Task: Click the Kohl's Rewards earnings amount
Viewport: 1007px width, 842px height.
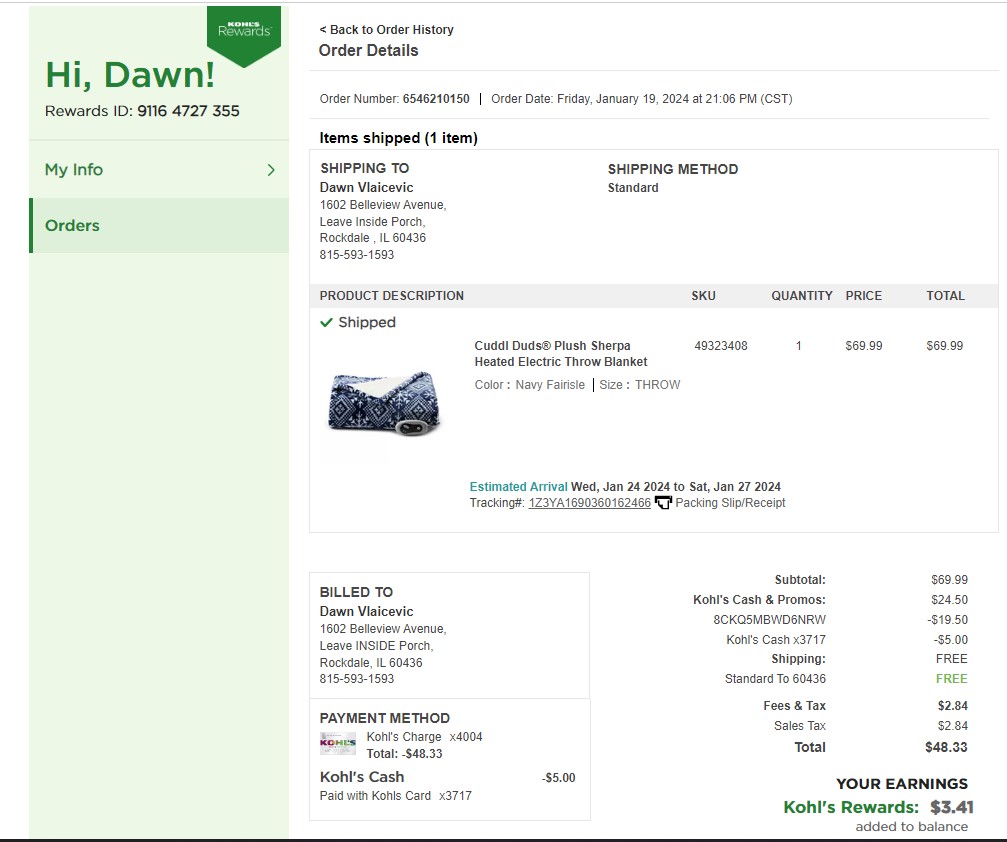Action: point(952,807)
